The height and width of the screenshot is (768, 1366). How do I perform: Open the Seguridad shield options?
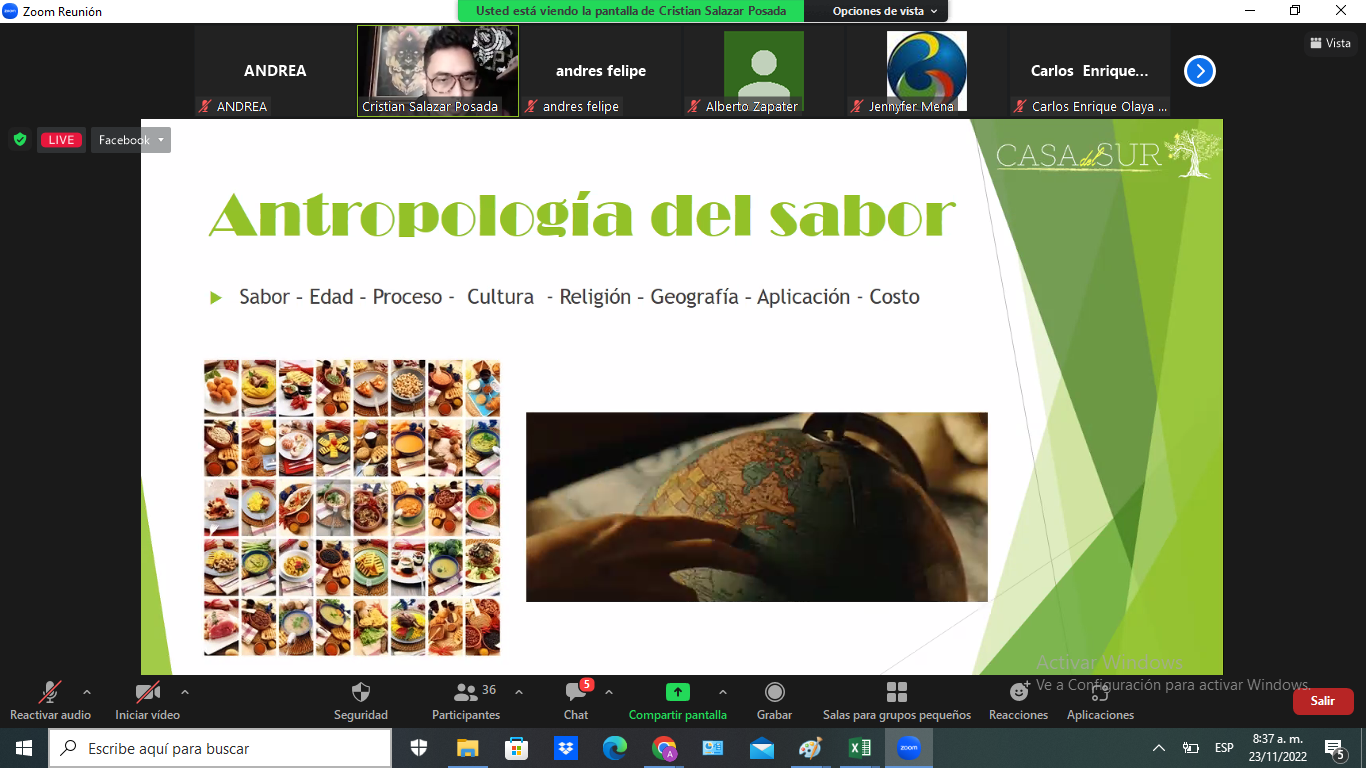(x=361, y=701)
